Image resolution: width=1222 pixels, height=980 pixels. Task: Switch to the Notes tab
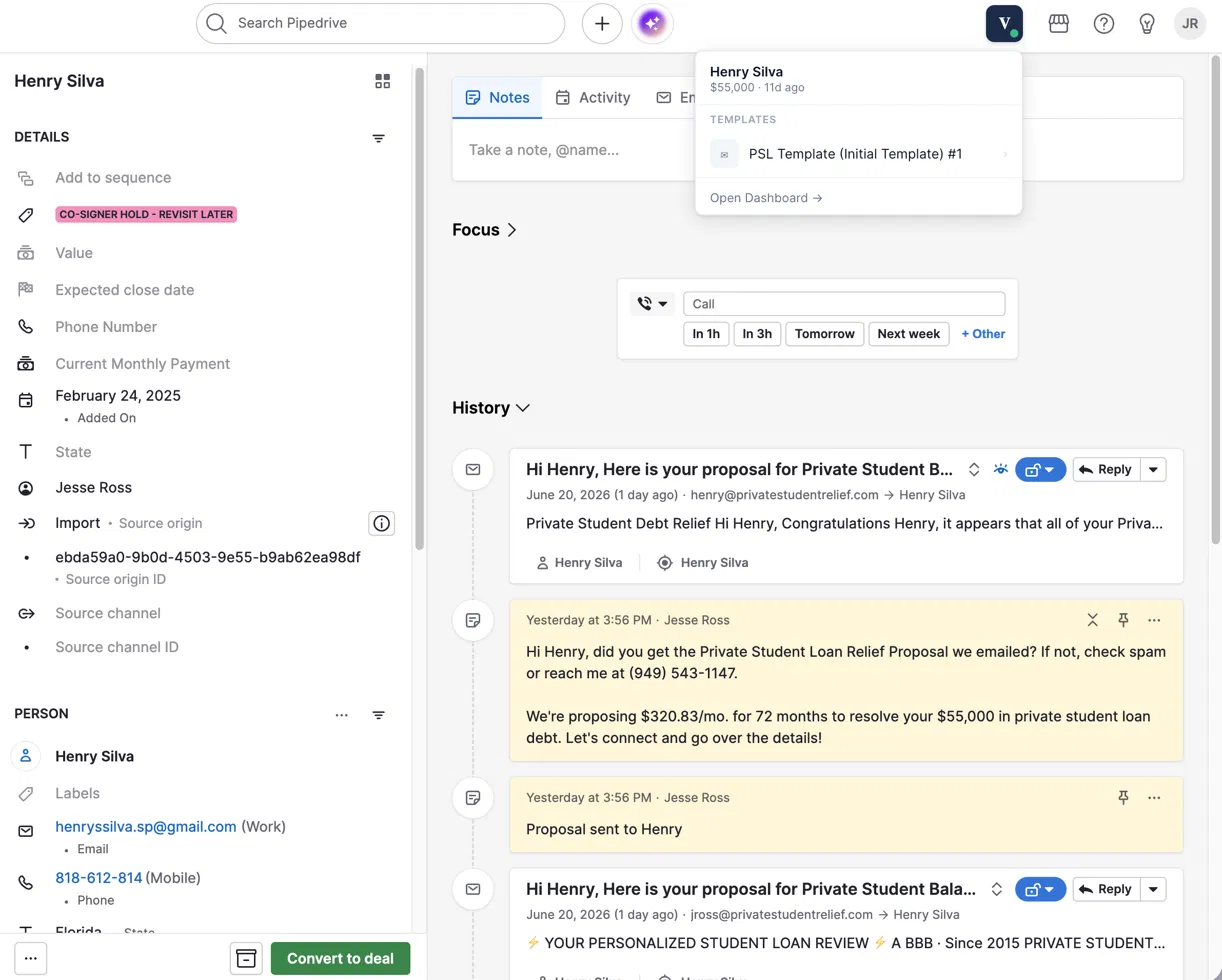pyautogui.click(x=497, y=97)
